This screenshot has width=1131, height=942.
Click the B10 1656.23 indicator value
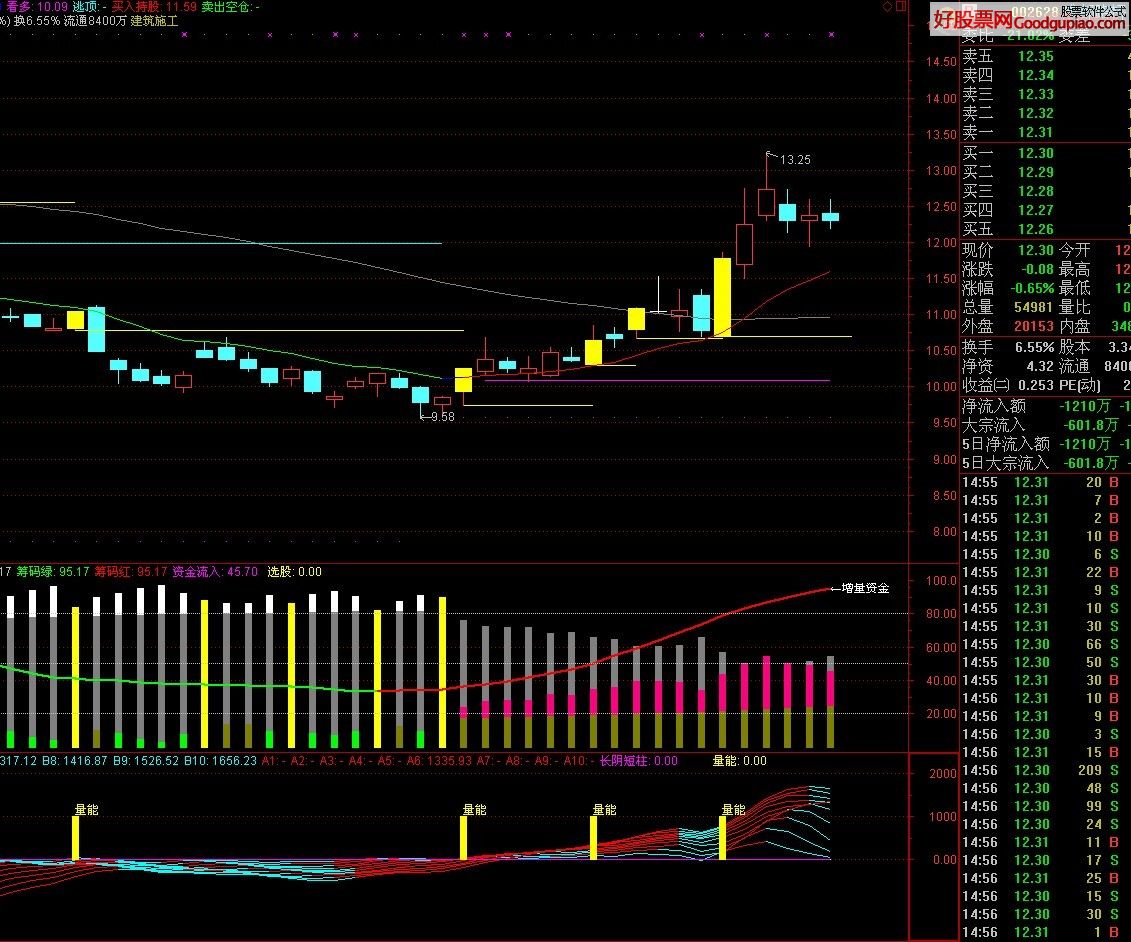click(x=220, y=761)
